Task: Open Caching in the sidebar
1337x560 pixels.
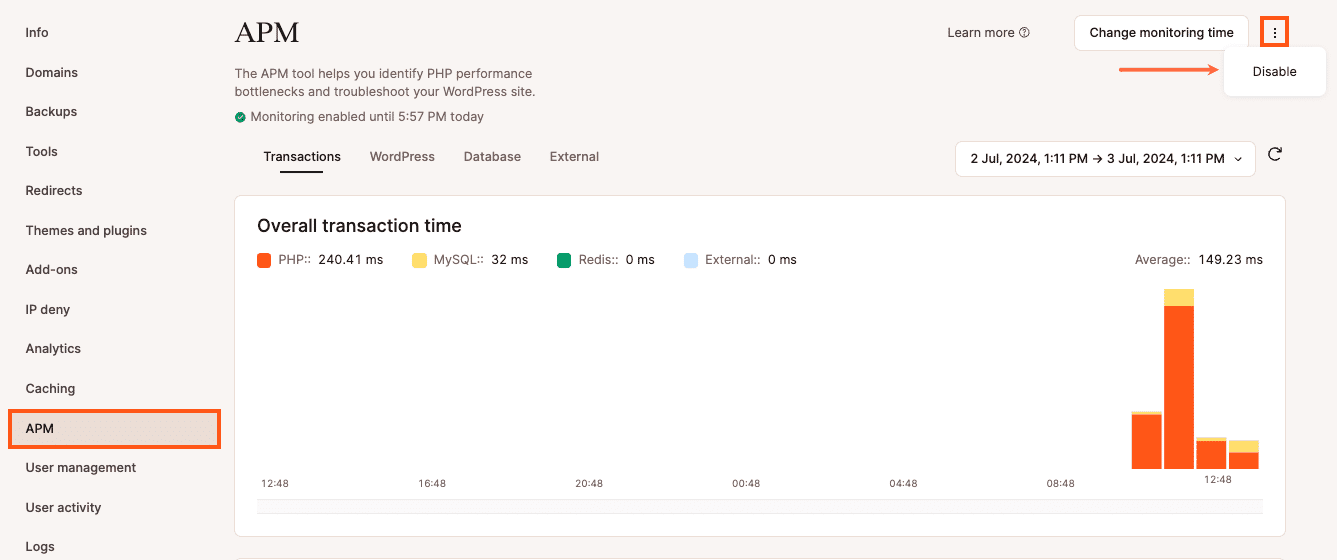Action: [x=50, y=389]
